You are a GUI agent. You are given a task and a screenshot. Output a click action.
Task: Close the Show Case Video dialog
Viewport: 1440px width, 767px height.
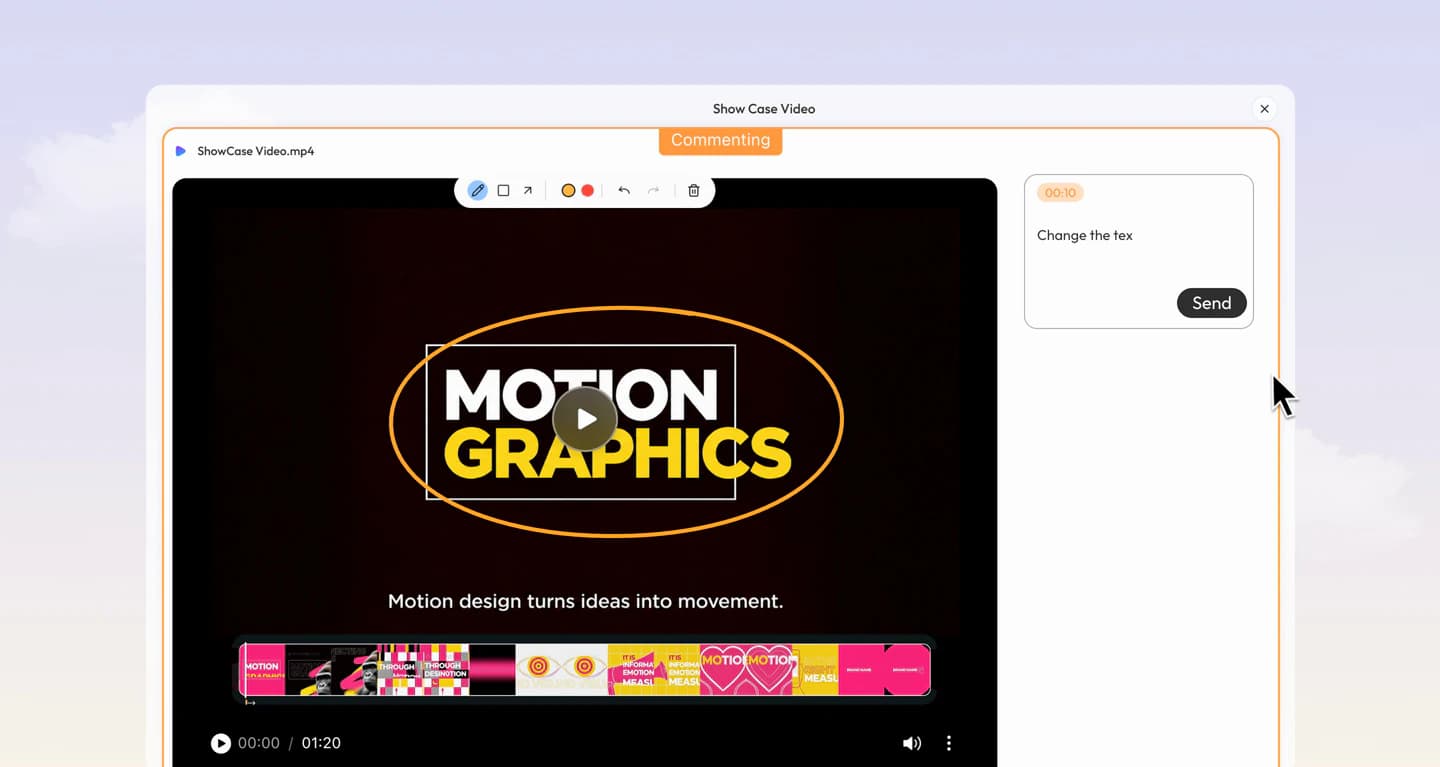pyautogui.click(x=1264, y=109)
